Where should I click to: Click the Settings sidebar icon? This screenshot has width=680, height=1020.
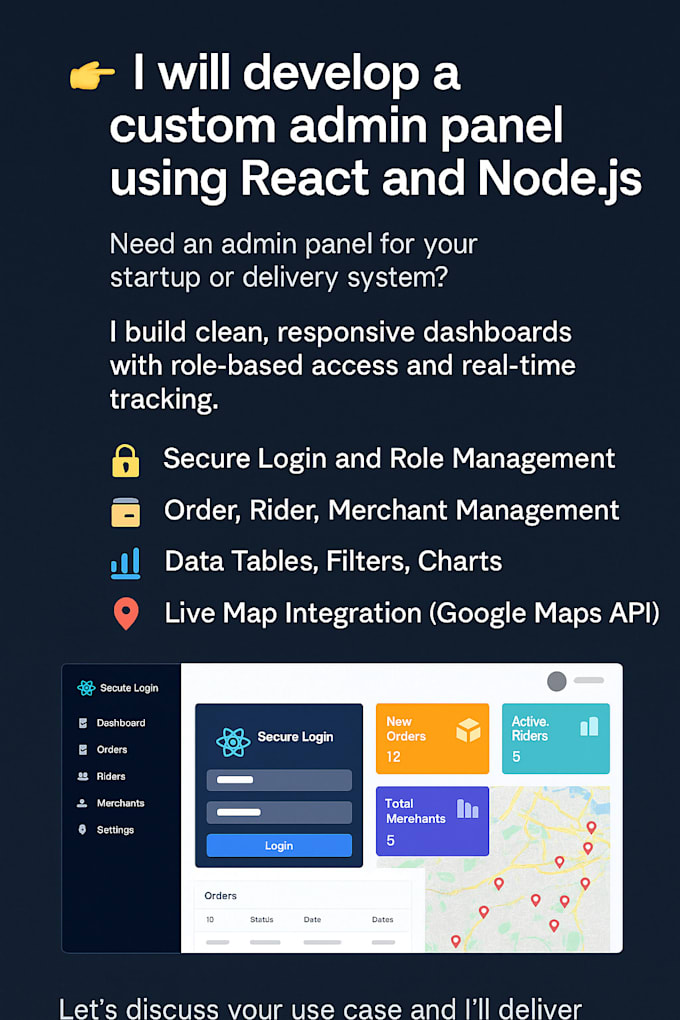82,829
